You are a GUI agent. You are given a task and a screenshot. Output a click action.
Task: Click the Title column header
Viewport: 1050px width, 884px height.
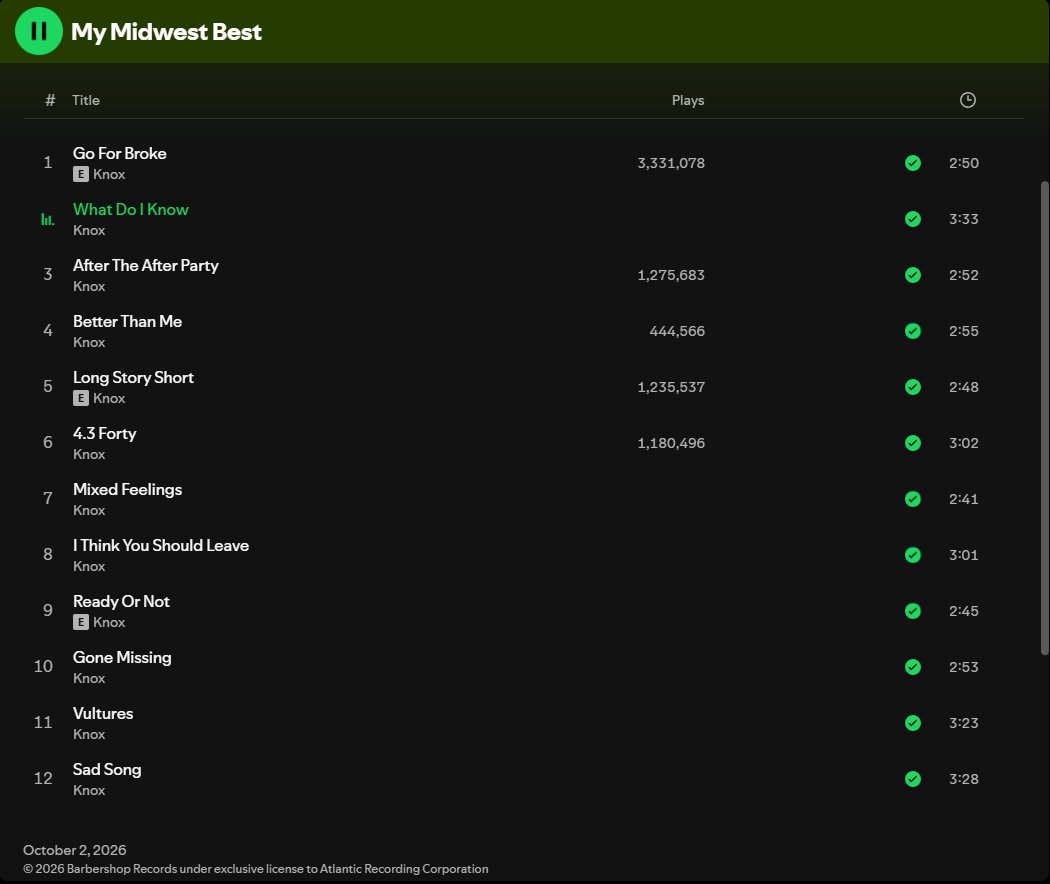(x=86, y=100)
